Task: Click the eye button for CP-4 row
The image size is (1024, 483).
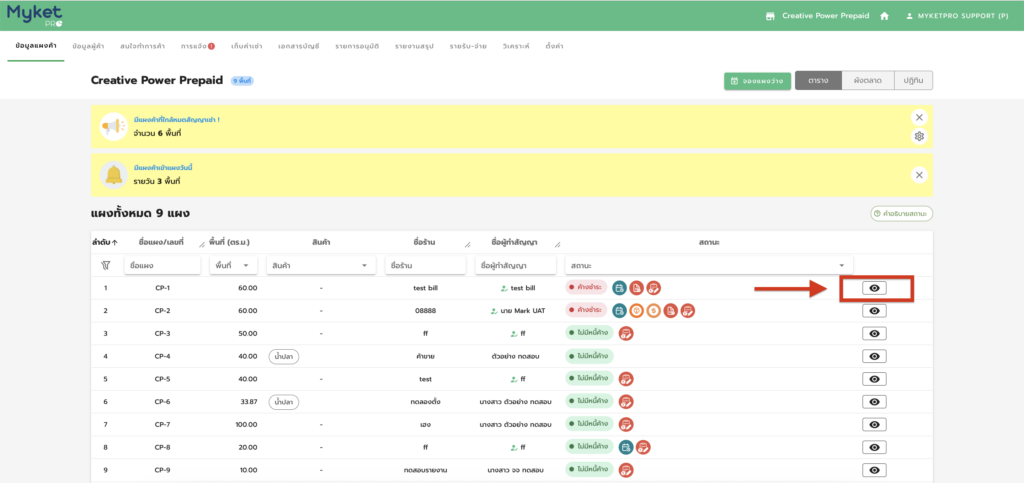Action: (874, 356)
